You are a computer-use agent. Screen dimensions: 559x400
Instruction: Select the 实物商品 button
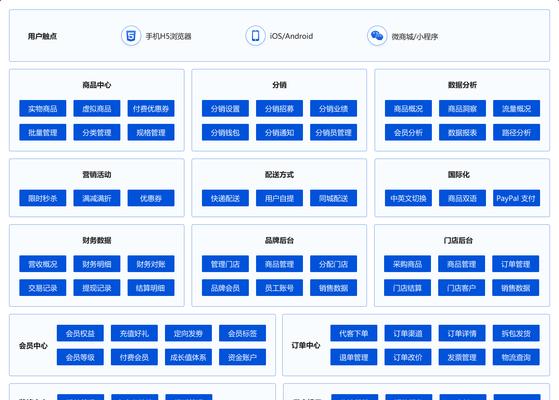(x=43, y=108)
